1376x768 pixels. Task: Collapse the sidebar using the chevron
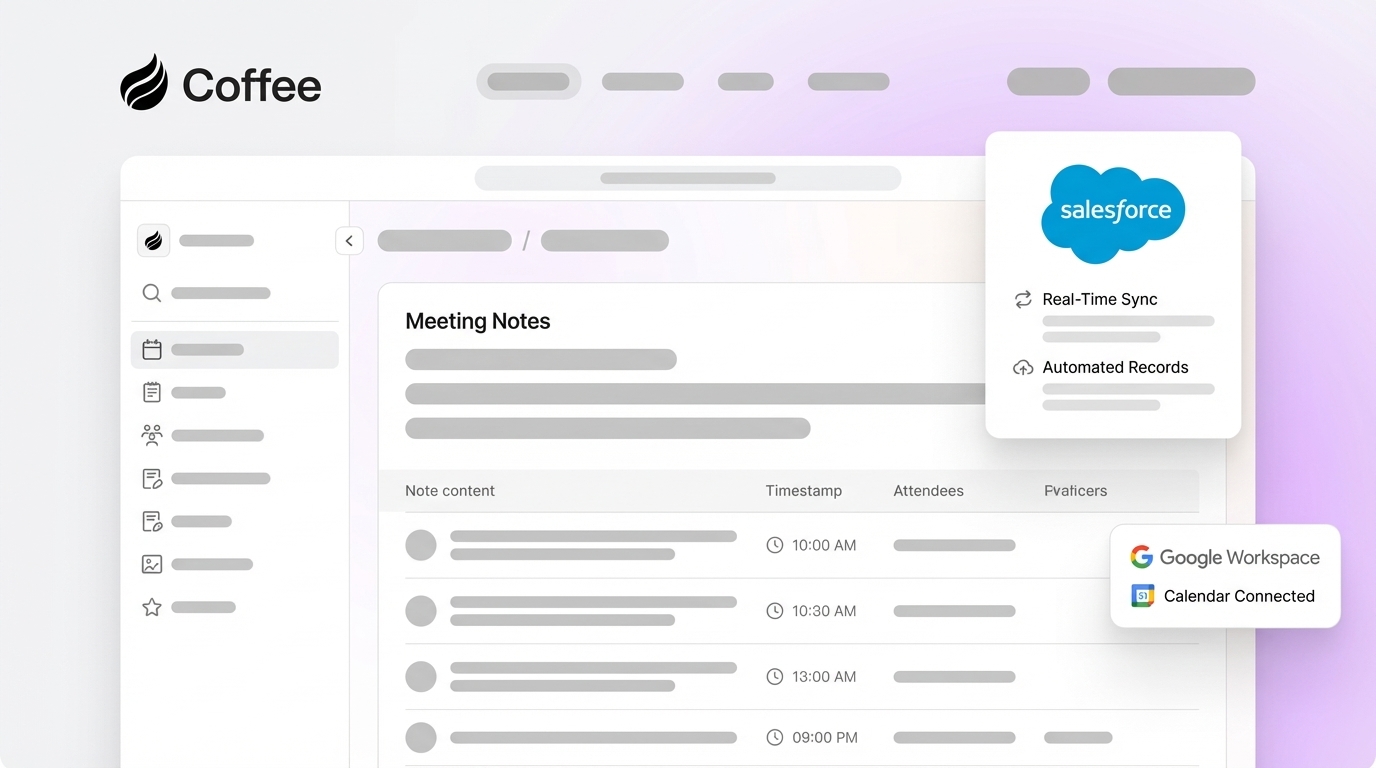(x=349, y=240)
